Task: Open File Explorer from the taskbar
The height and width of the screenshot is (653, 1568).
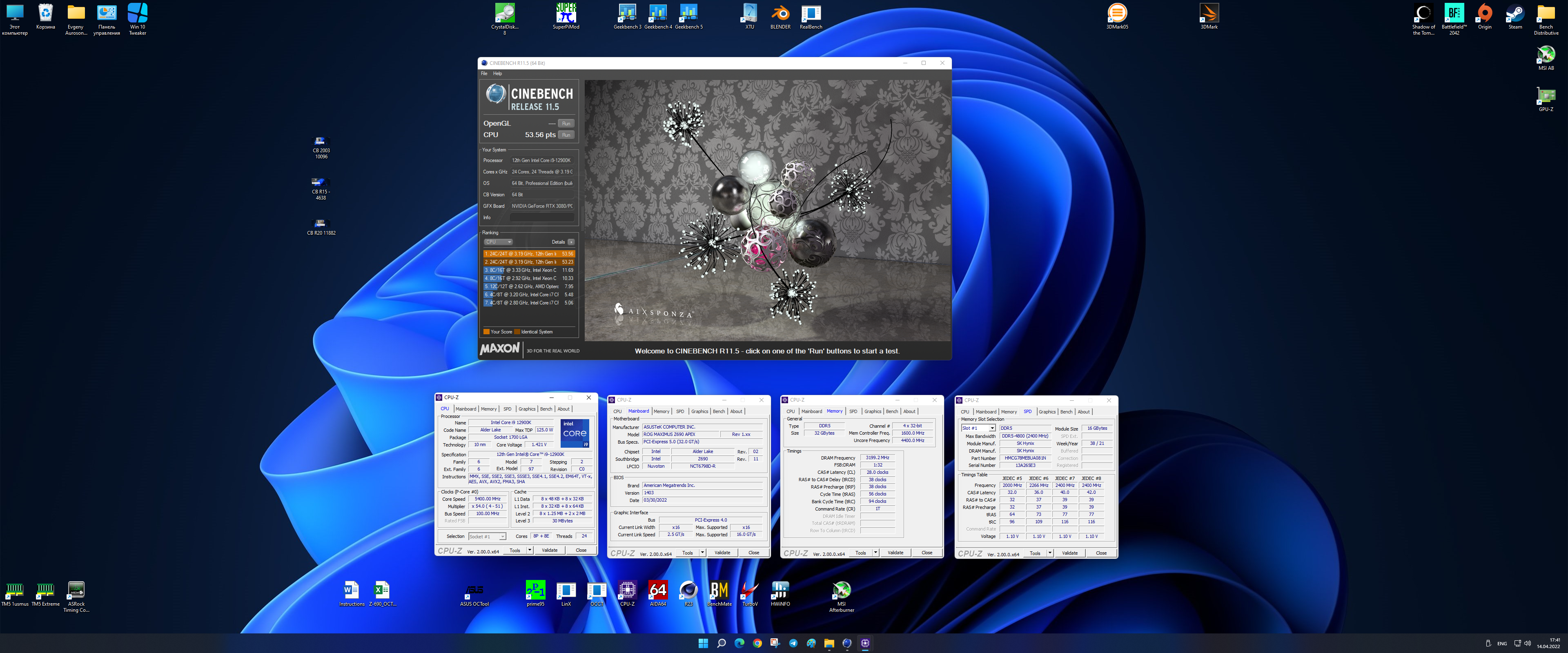Action: pyautogui.click(x=829, y=643)
